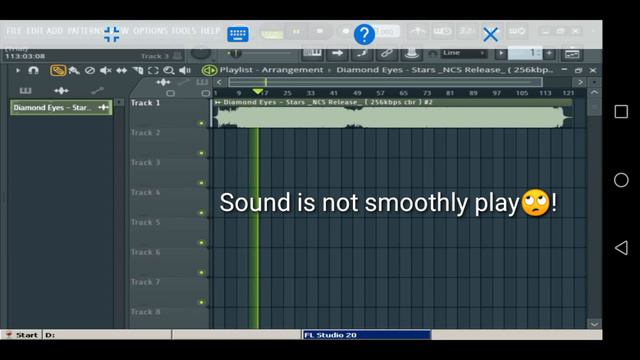640x360 pixels.
Task: Toggle mute dot on Track 1
Action: pos(201,123)
